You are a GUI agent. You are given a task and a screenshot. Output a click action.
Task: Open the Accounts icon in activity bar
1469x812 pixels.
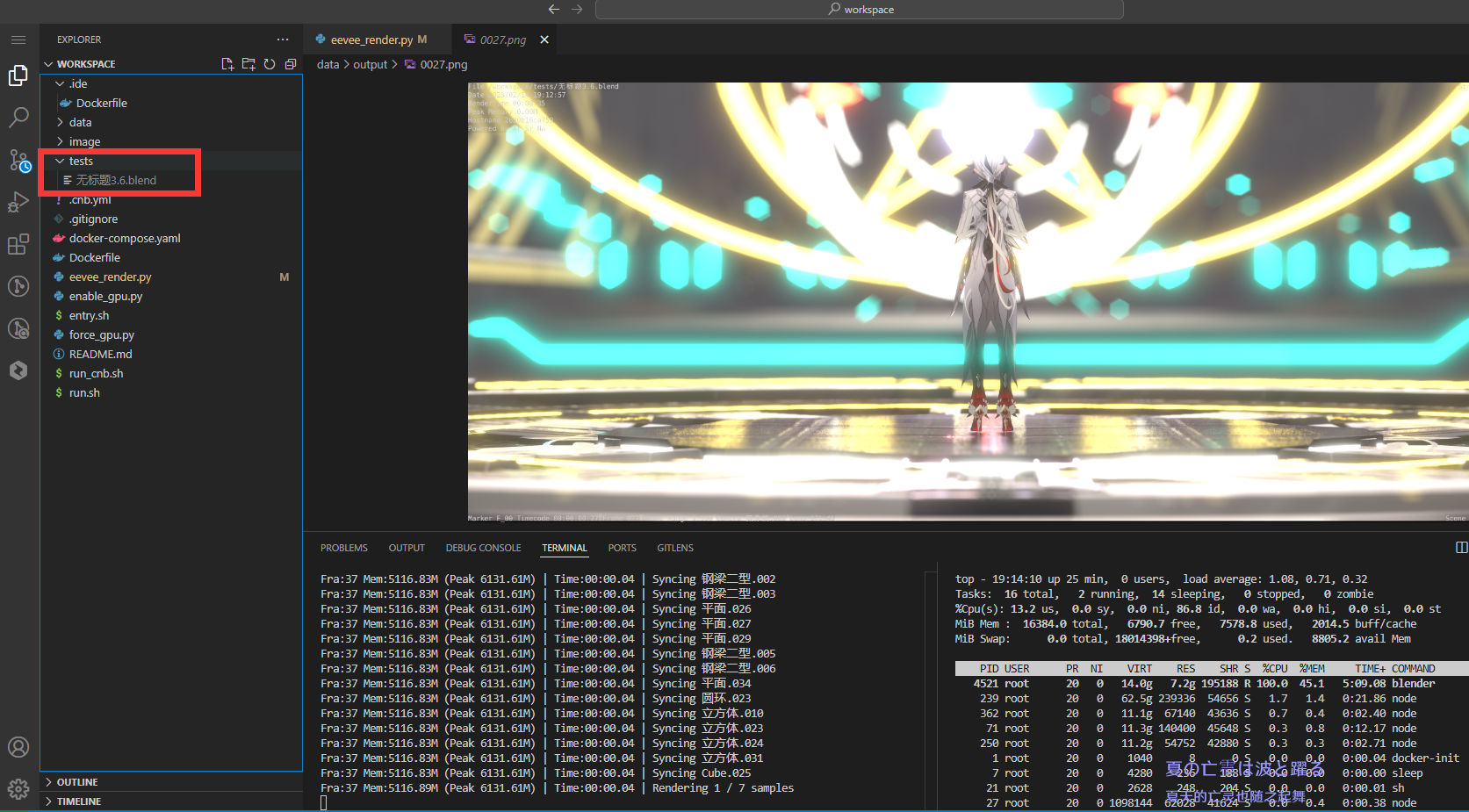point(18,747)
